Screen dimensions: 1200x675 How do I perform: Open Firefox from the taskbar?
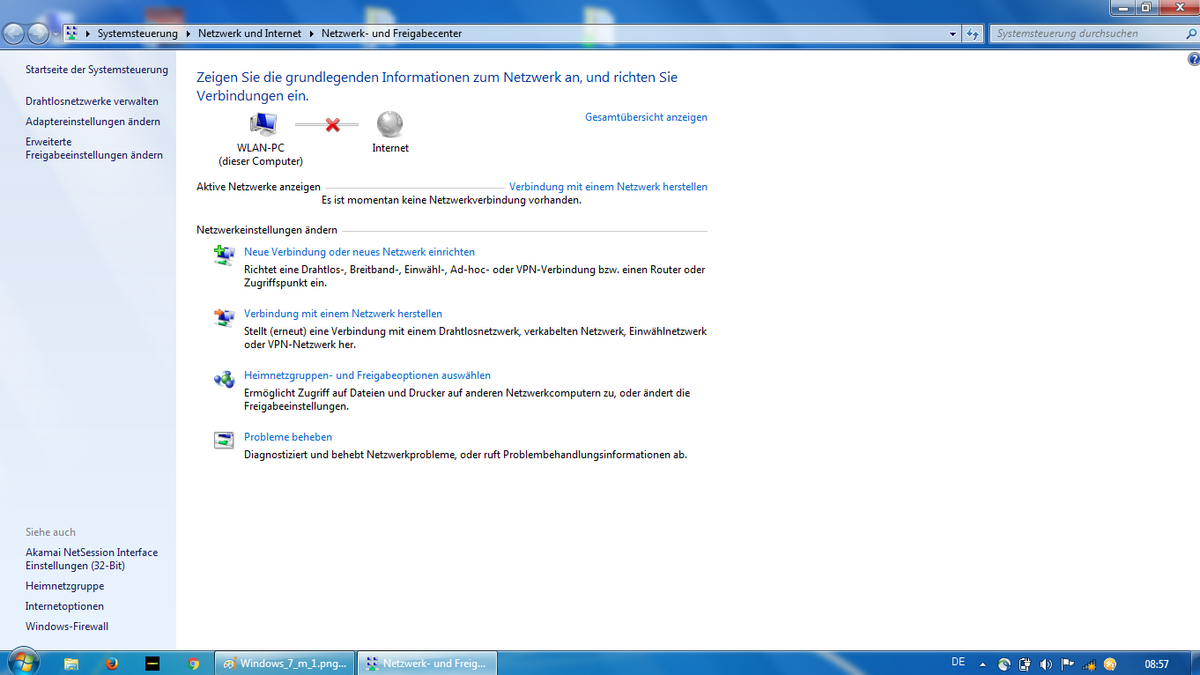click(112, 663)
